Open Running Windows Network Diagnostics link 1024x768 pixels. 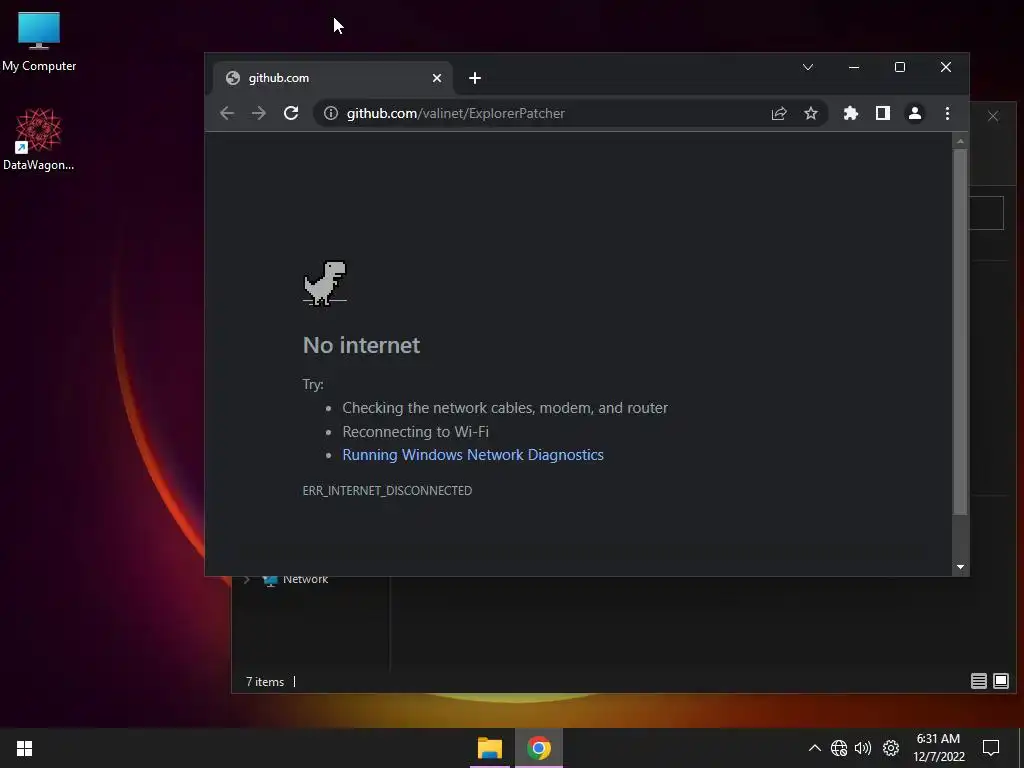tap(473, 455)
